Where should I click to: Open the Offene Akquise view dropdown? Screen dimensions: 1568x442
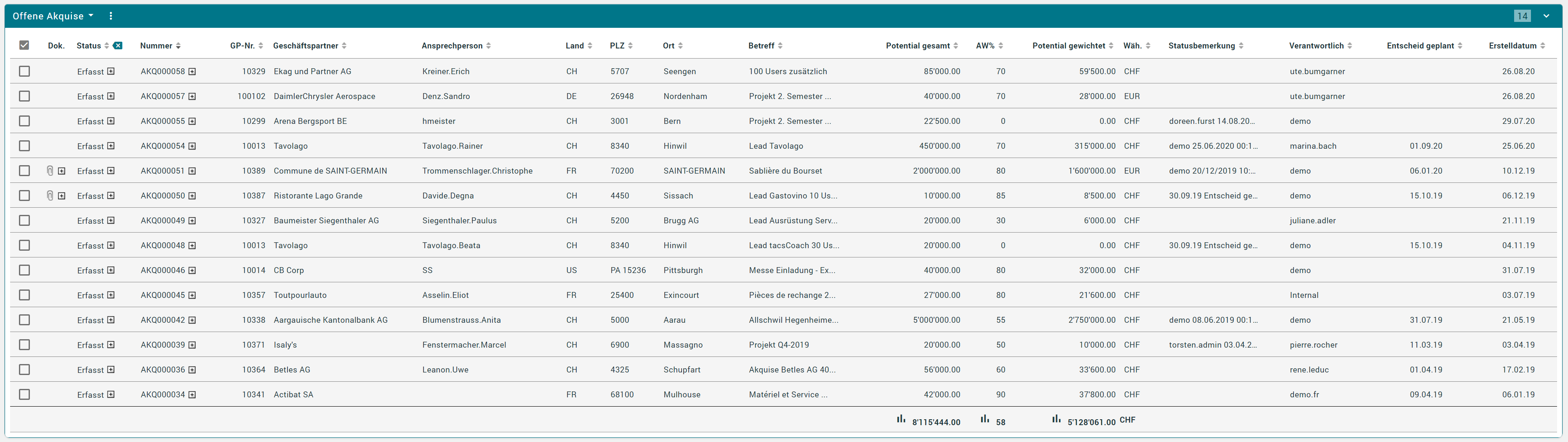pyautogui.click(x=53, y=16)
